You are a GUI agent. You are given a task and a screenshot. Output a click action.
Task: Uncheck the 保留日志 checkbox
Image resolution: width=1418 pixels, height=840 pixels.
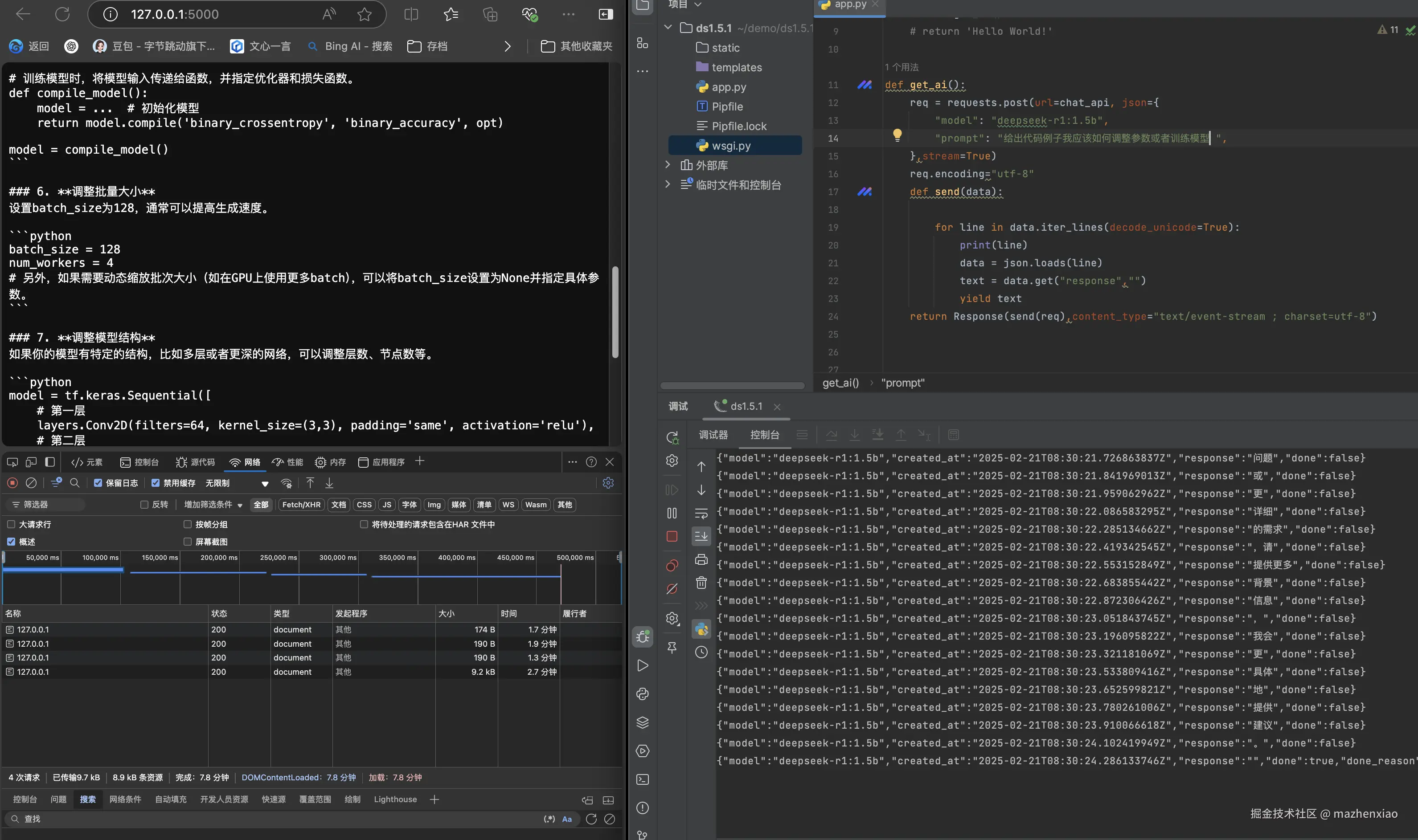pyautogui.click(x=98, y=483)
